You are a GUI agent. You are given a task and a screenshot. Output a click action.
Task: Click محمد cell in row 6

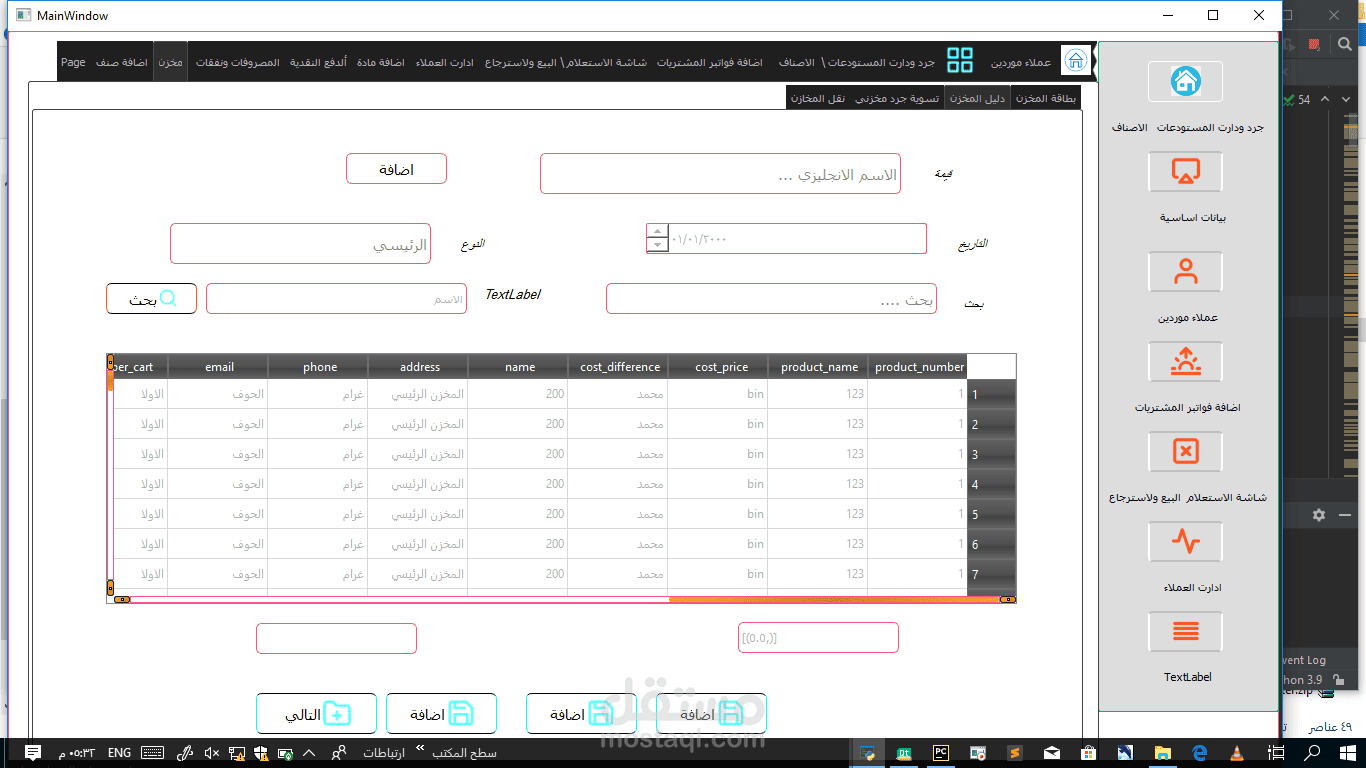click(x=618, y=544)
